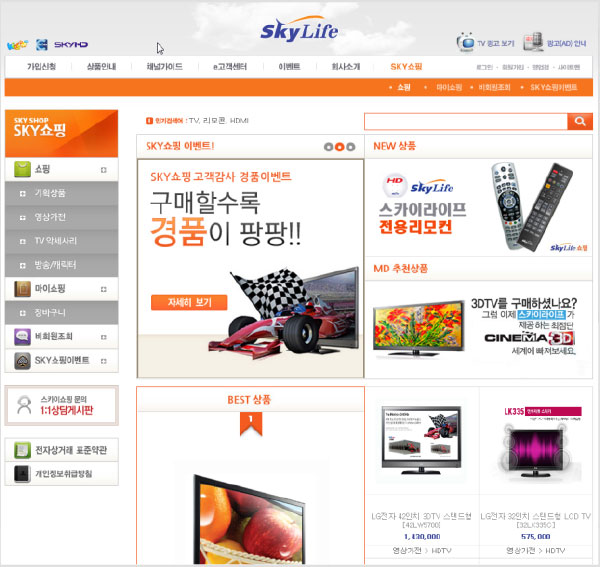
Task: Expand the SKY쇼핑이벤트 sidebar section toggle
Action: tap(103, 361)
